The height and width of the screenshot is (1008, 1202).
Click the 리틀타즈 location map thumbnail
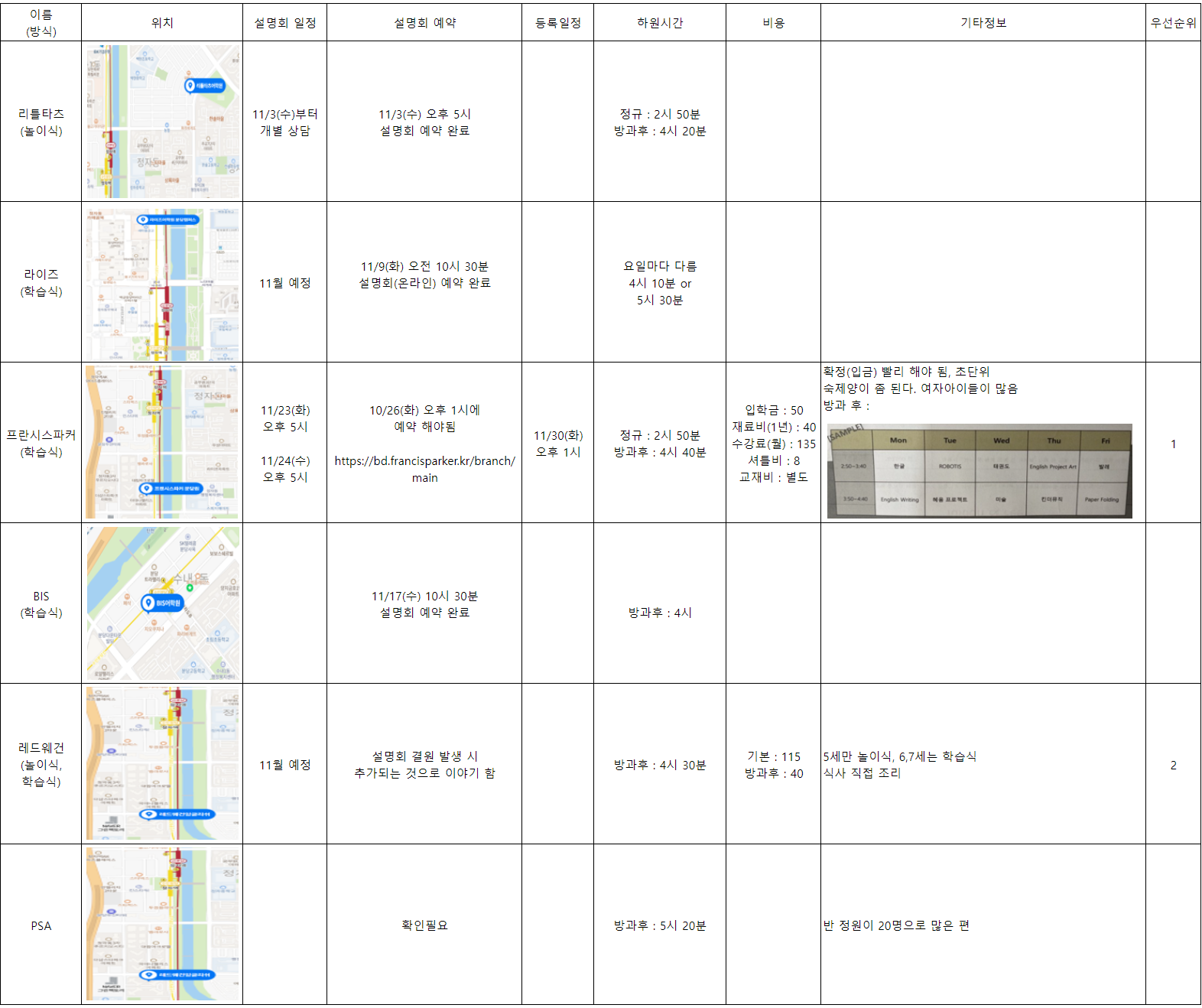163,122
